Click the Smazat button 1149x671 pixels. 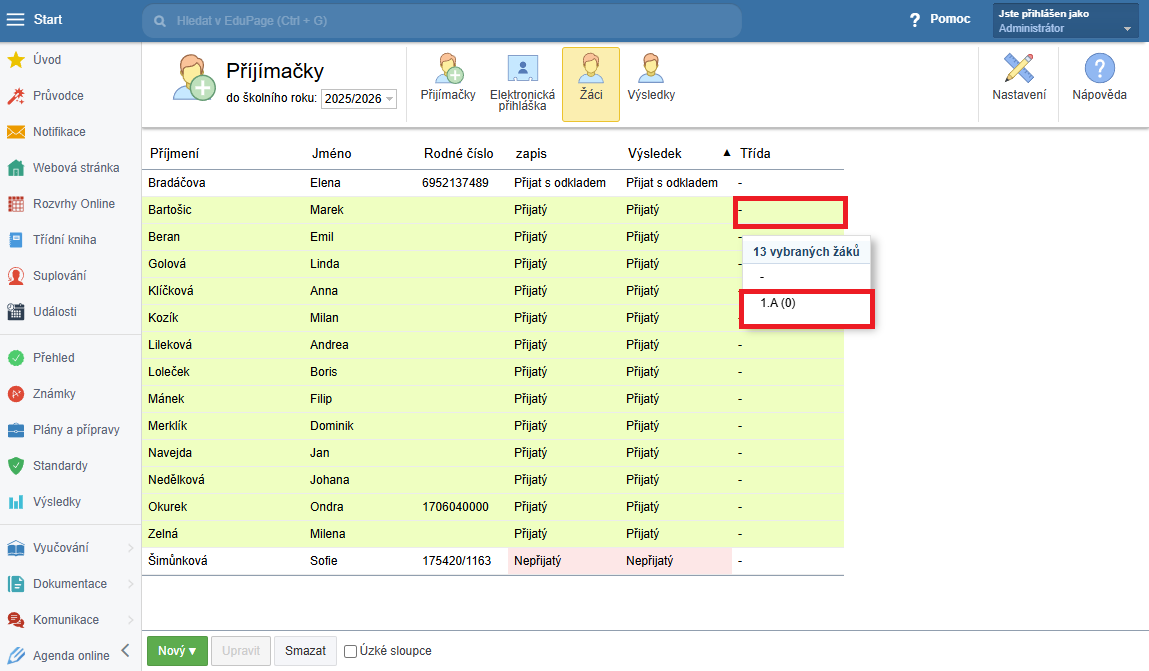tap(306, 651)
